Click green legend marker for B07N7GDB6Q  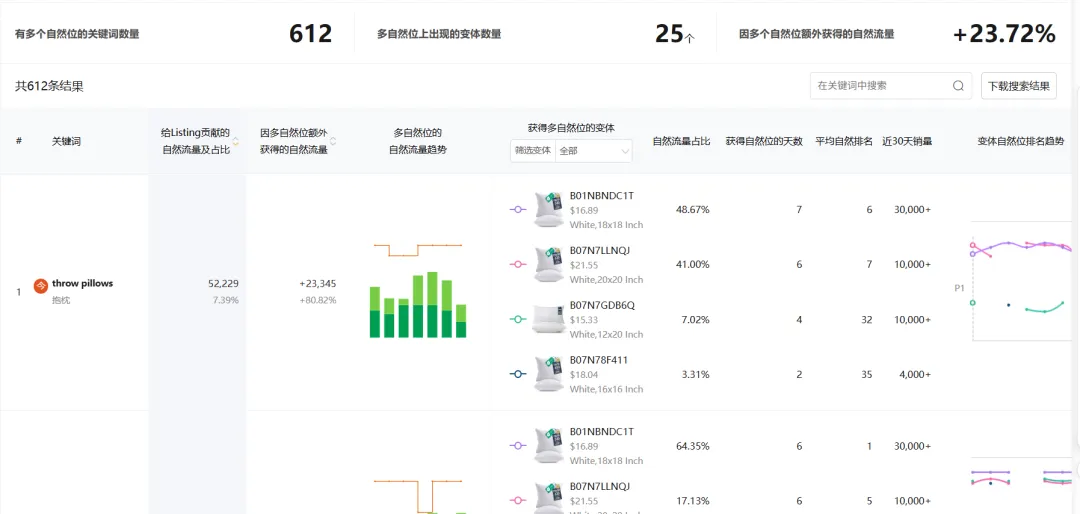point(517,319)
